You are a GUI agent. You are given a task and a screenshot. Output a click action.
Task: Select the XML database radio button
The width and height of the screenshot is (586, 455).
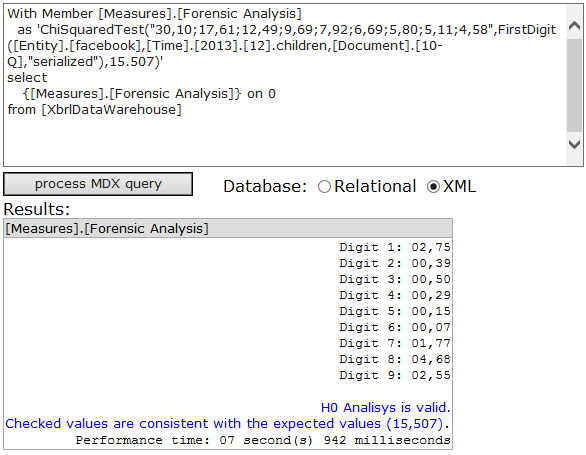tap(433, 187)
